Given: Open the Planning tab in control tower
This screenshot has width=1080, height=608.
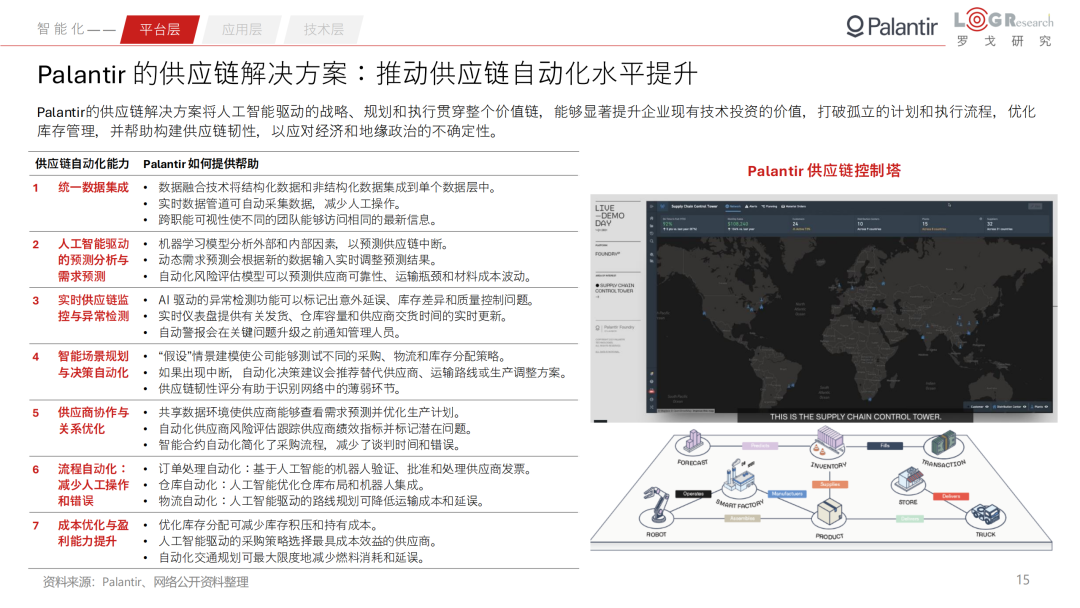Looking at the screenshot, I should tap(769, 206).
